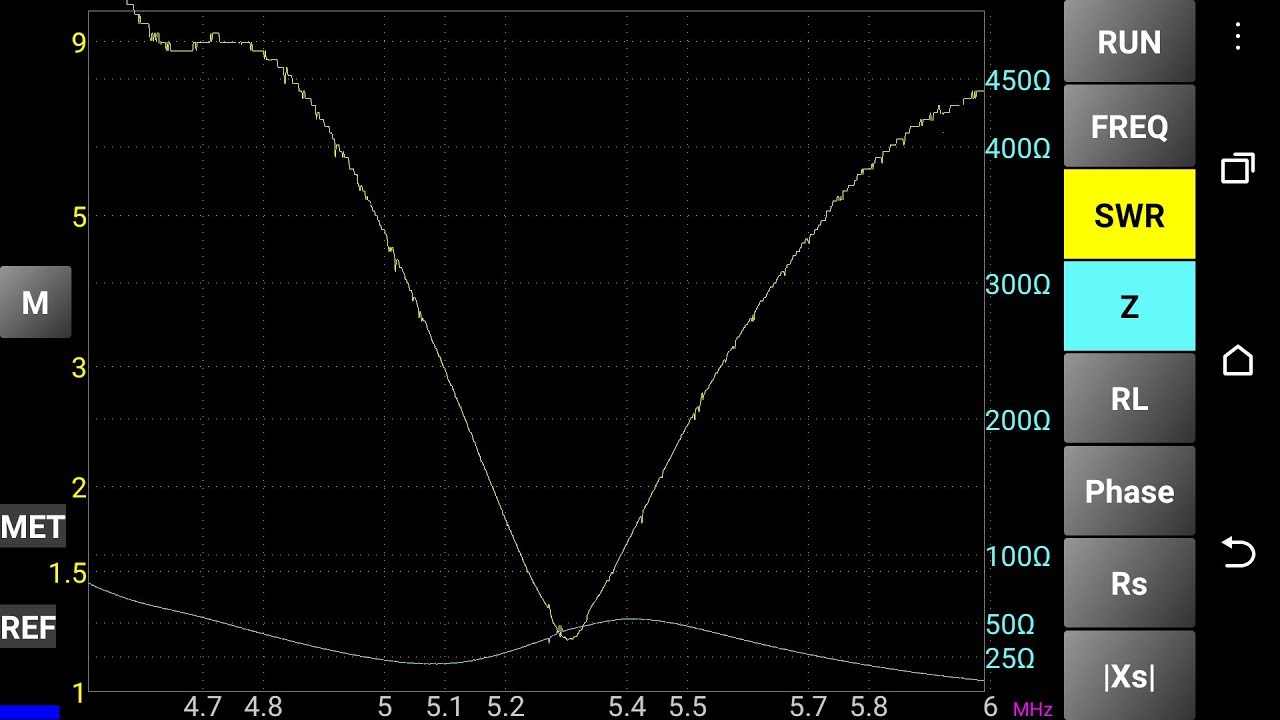The image size is (1280, 720).
Task: Enable the Rs resistance trace
Action: tap(1129, 583)
